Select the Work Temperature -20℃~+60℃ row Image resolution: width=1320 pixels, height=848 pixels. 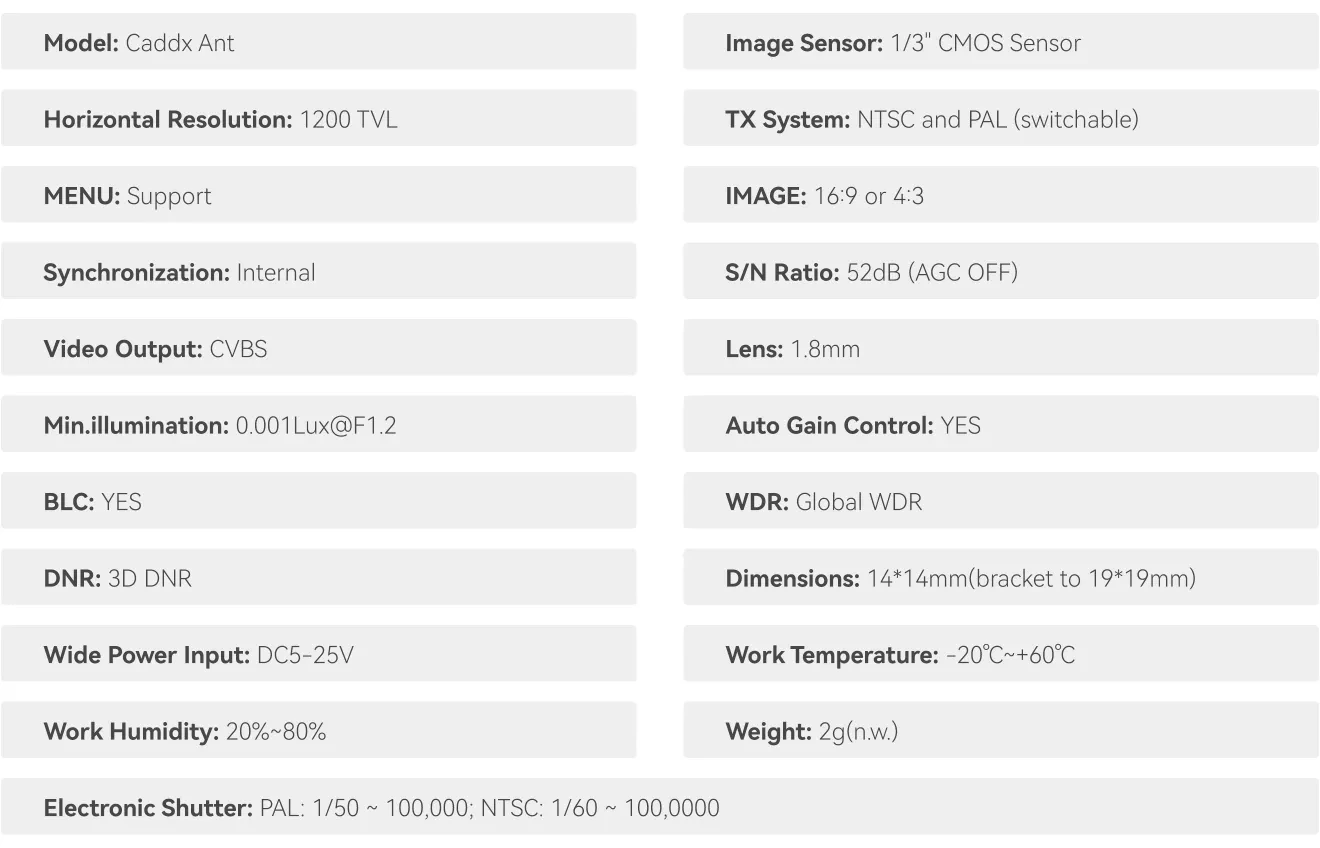(x=1001, y=655)
